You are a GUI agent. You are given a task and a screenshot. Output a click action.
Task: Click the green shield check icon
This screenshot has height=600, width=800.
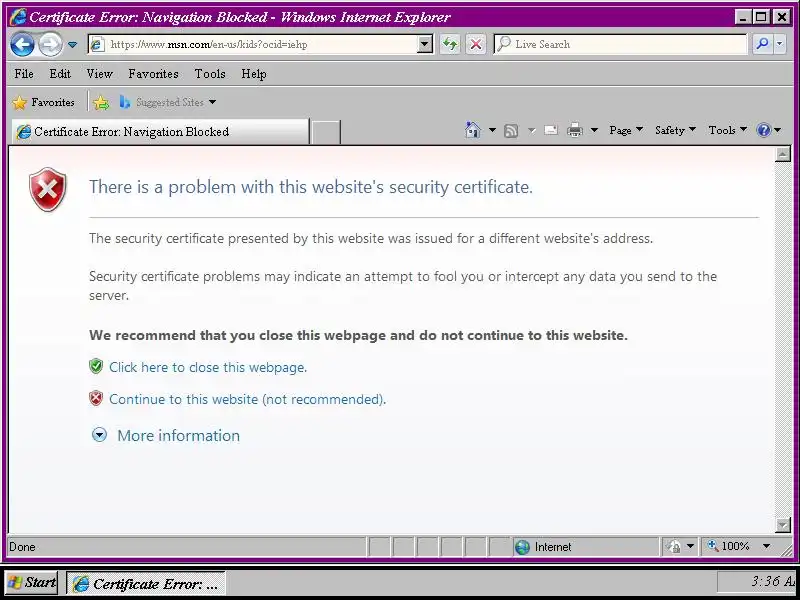96,366
